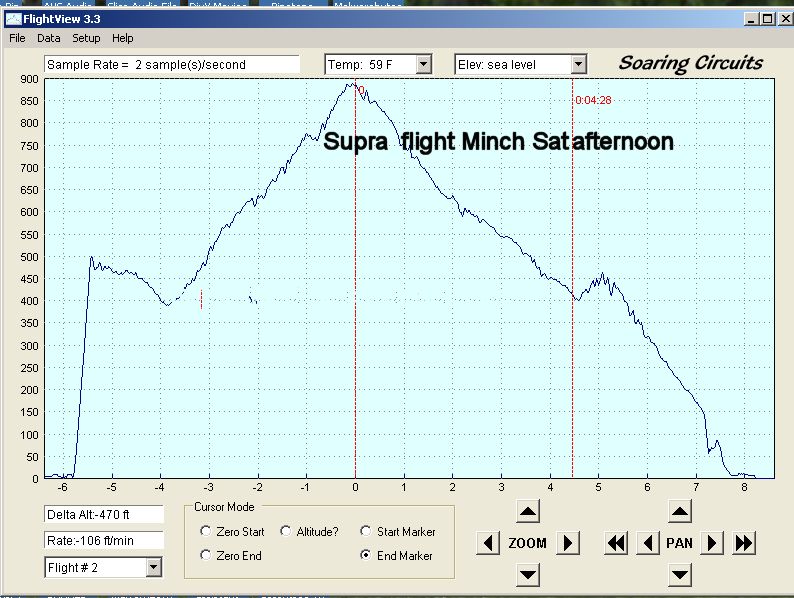Image resolution: width=794 pixels, height=598 pixels.
Task: Maximize the FlightView window
Action: (x=768, y=19)
